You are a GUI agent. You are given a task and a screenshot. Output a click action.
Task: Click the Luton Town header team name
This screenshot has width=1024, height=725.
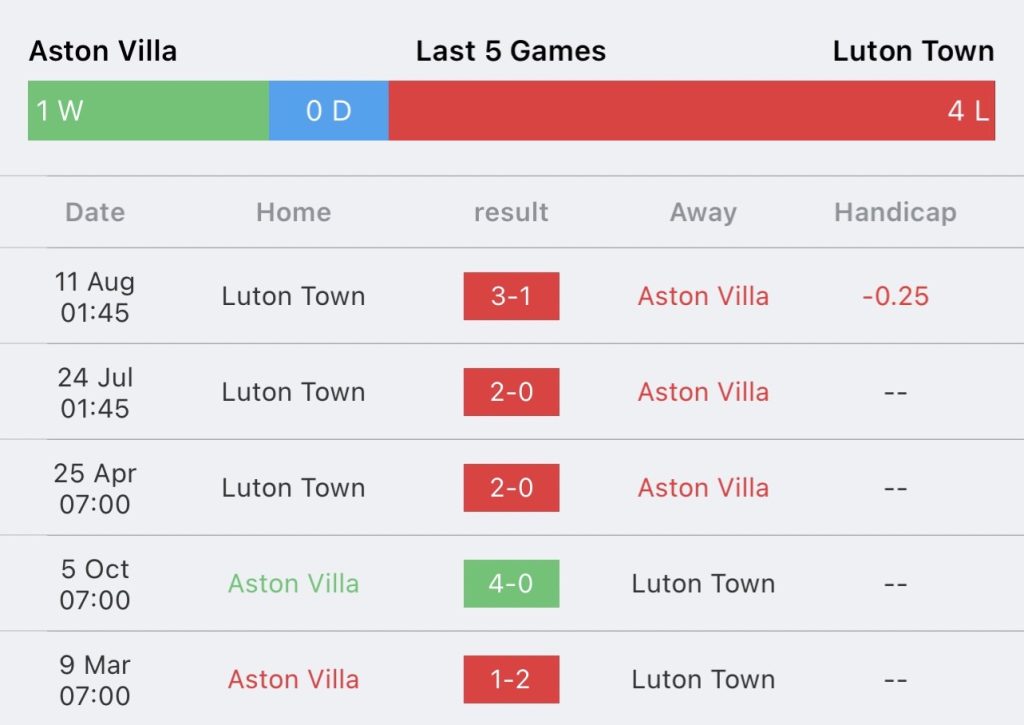point(913,51)
